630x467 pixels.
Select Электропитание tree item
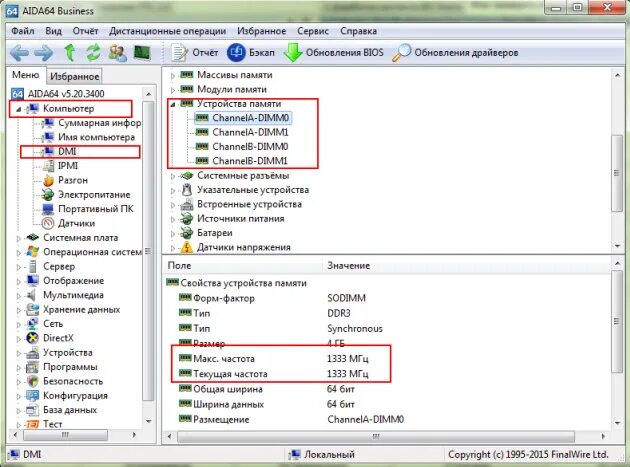94,195
